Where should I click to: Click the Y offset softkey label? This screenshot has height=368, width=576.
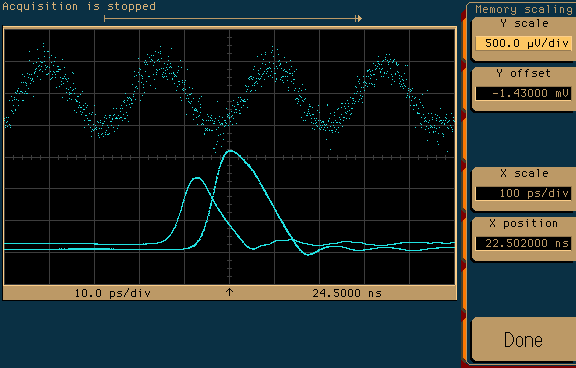[523, 73]
